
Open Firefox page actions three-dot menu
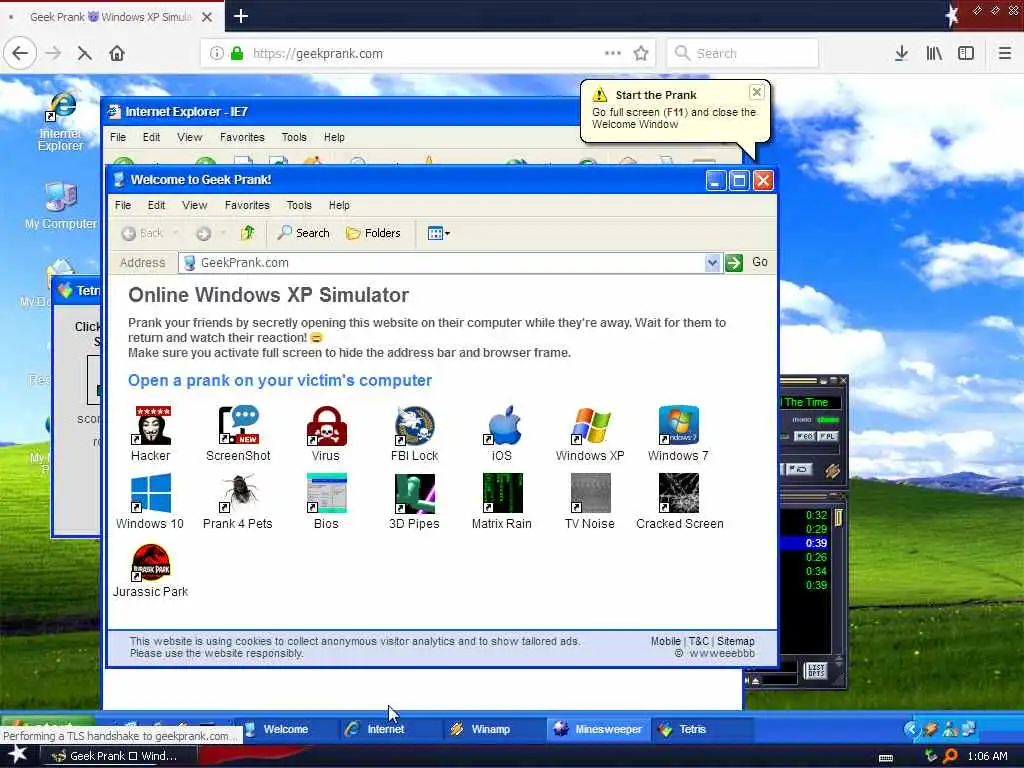click(x=613, y=54)
